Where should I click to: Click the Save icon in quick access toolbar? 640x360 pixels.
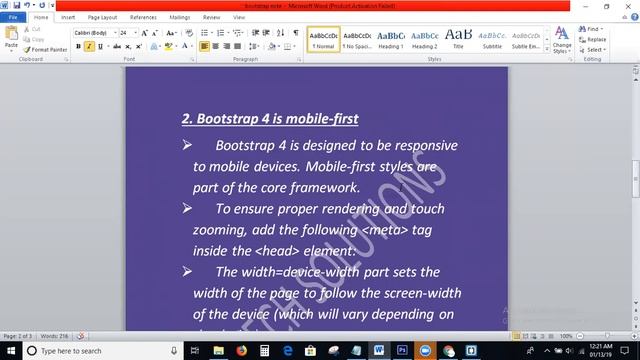click(17, 6)
